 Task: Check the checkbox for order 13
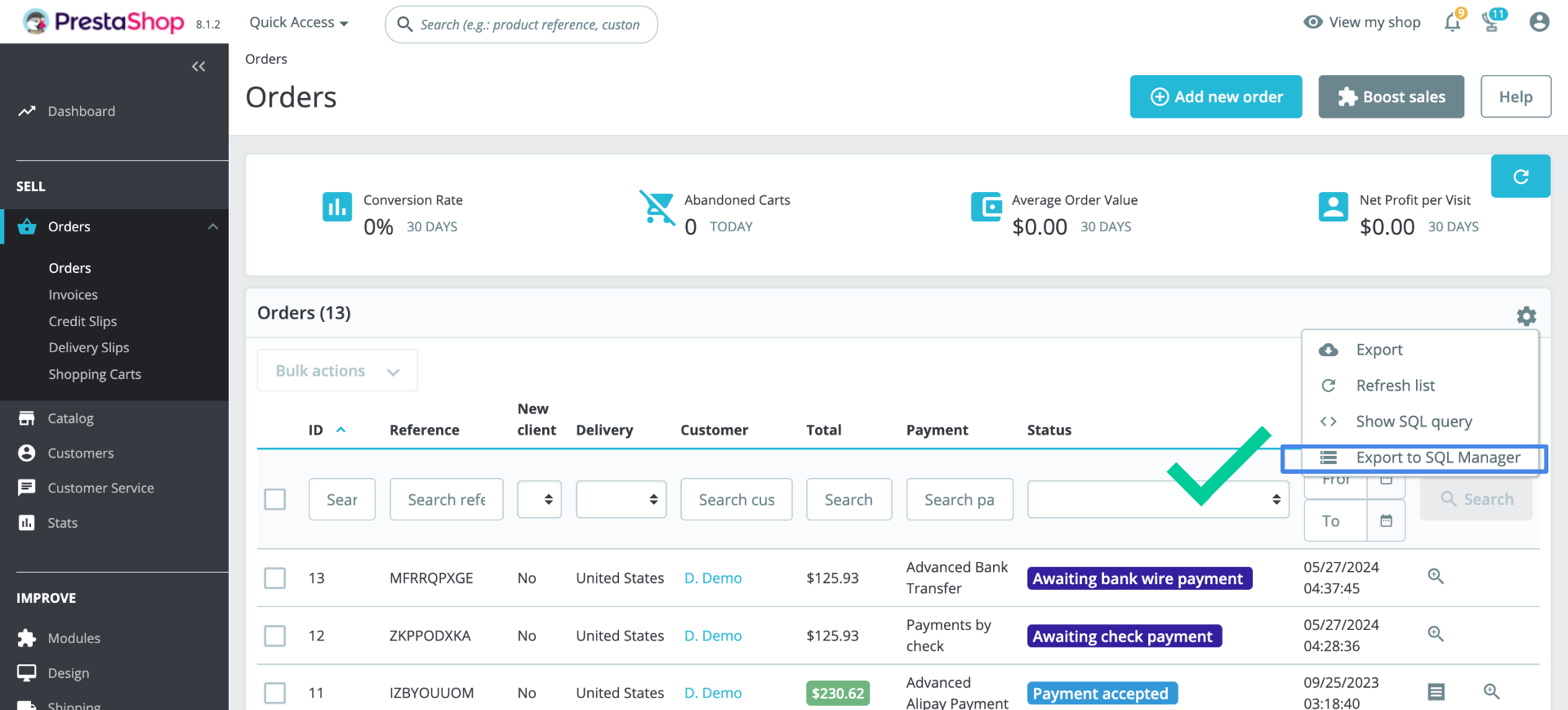pos(275,578)
